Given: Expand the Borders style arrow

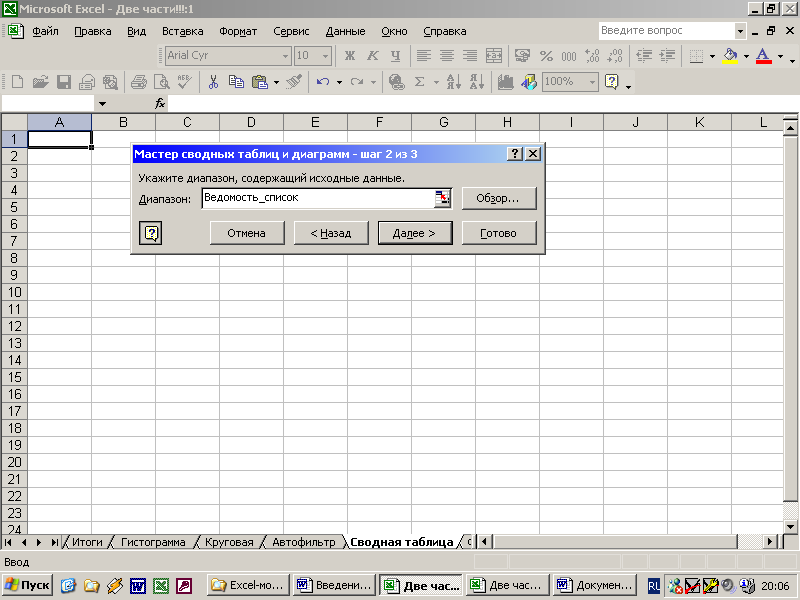Looking at the screenshot, I should (x=712, y=56).
